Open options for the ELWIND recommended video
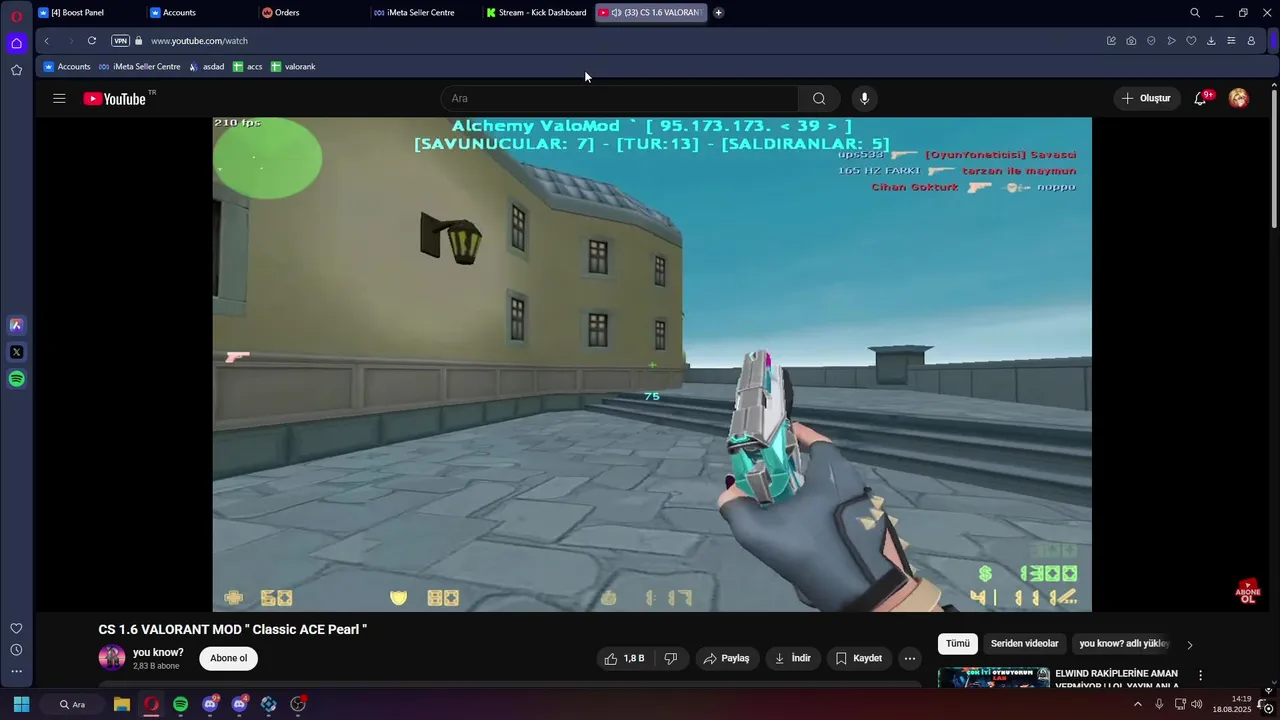Screen dimensions: 1280x720 click(x=1201, y=675)
